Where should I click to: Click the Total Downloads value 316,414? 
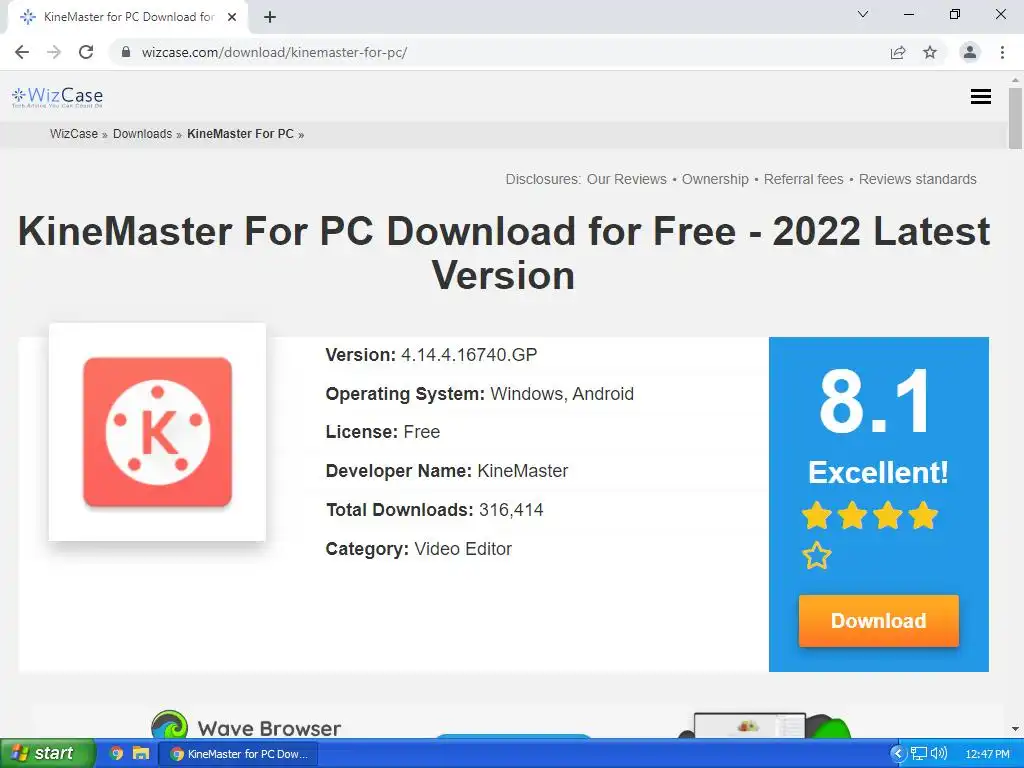point(511,509)
